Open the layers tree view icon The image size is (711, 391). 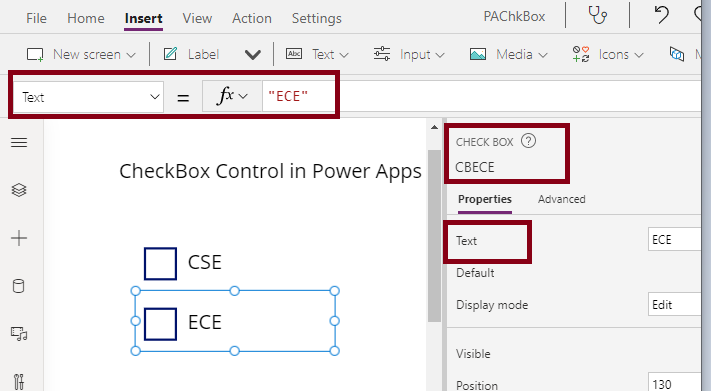19,190
